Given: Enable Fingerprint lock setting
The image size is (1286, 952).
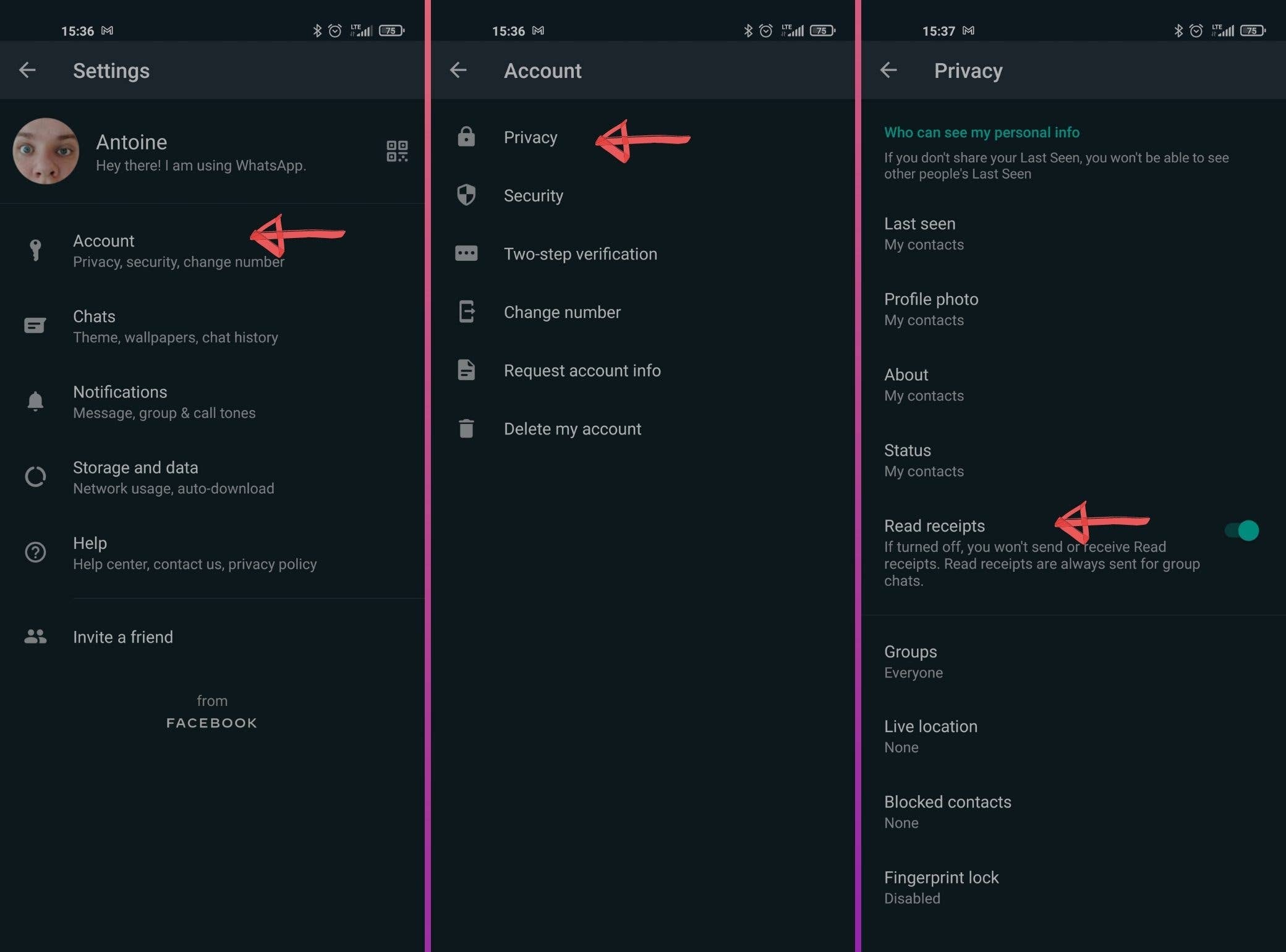Looking at the screenshot, I should tap(942, 886).
